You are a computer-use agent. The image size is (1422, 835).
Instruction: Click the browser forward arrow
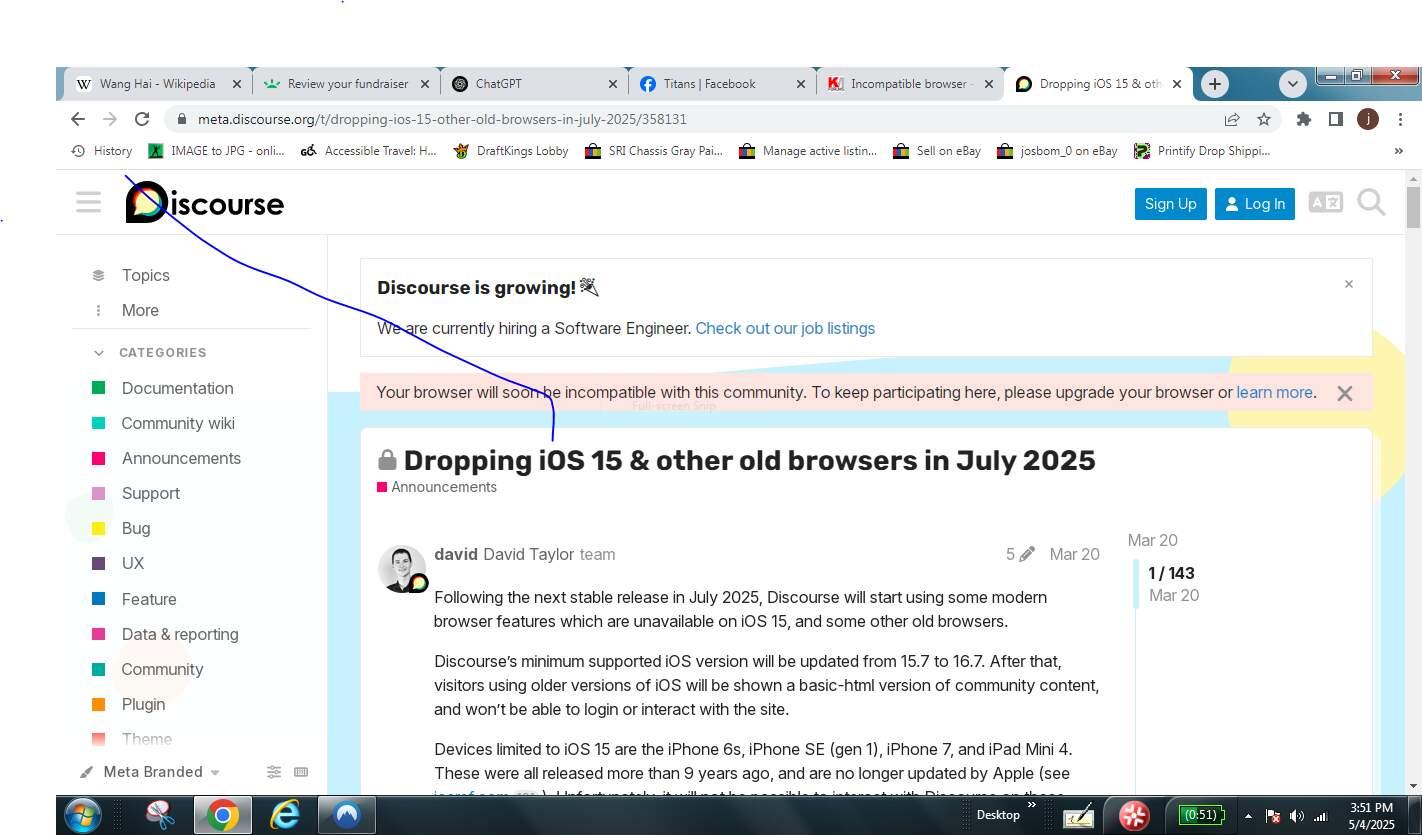click(110, 119)
